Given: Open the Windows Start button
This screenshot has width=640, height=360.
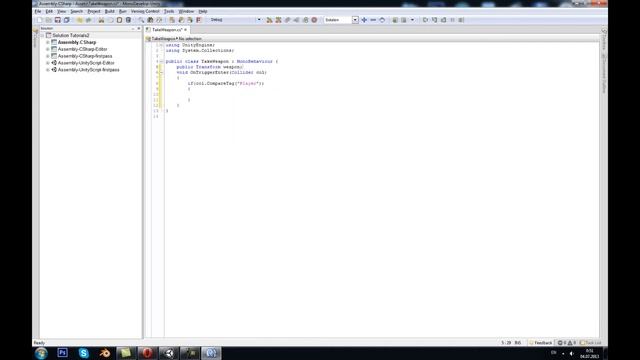Looking at the screenshot, I should [x=41, y=353].
